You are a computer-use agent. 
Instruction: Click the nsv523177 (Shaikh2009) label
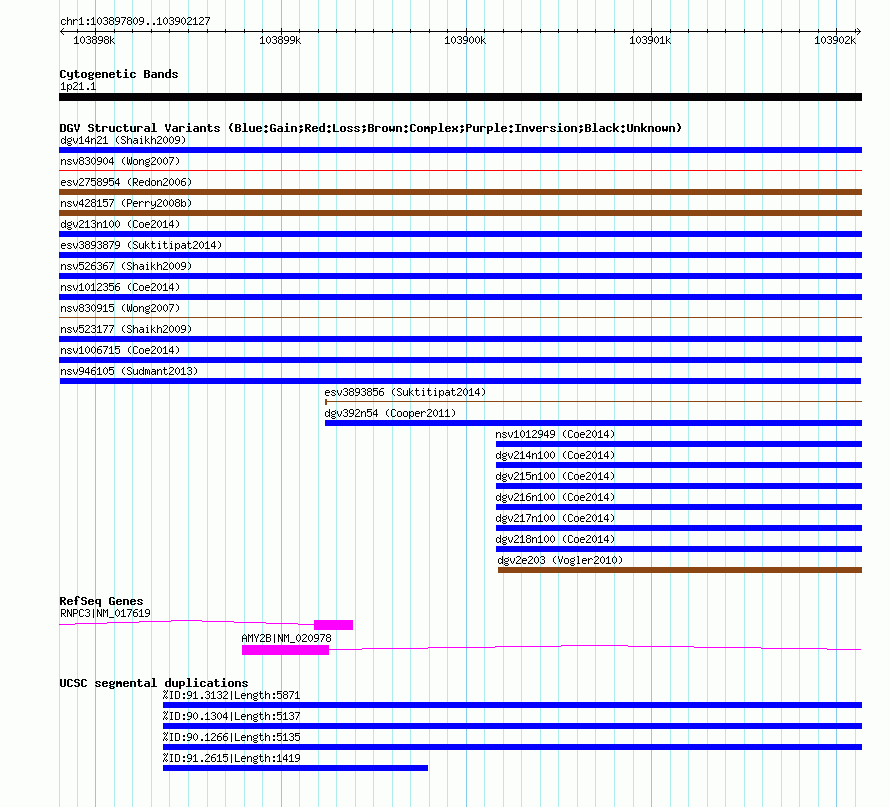[x=126, y=329]
